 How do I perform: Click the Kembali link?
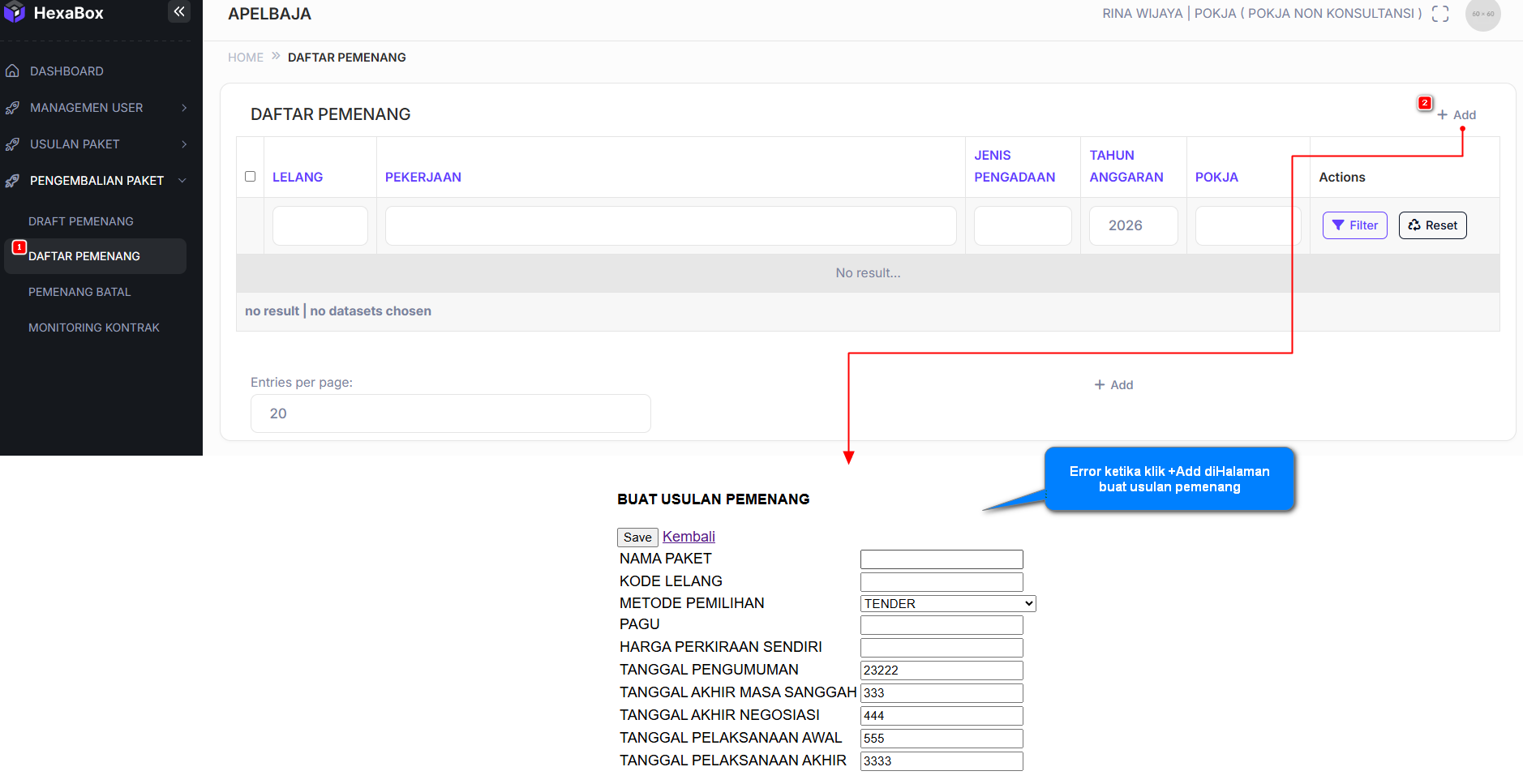click(689, 537)
